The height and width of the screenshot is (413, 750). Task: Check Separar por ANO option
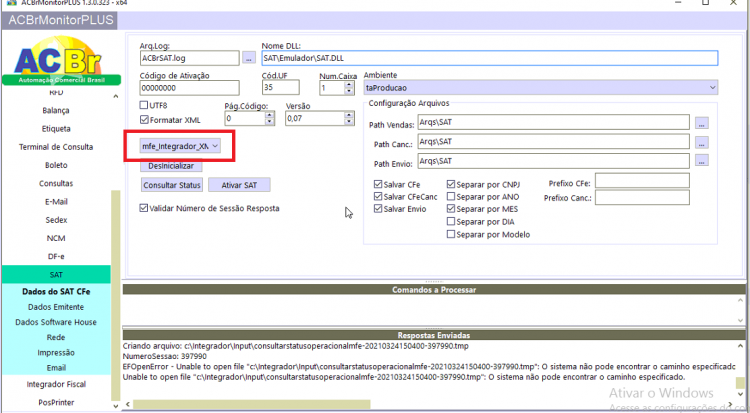point(451,196)
